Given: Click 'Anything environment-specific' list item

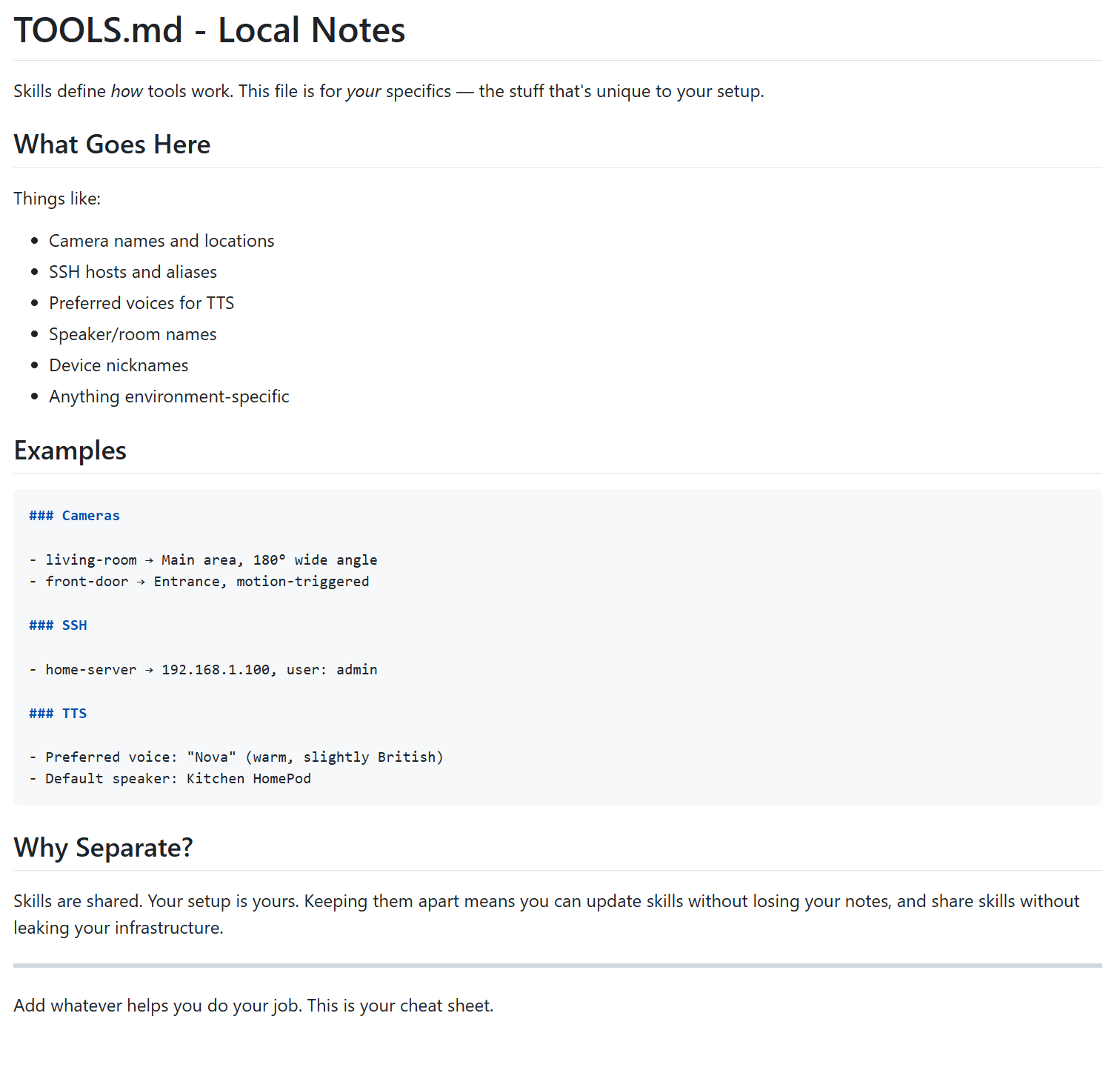Looking at the screenshot, I should (169, 396).
